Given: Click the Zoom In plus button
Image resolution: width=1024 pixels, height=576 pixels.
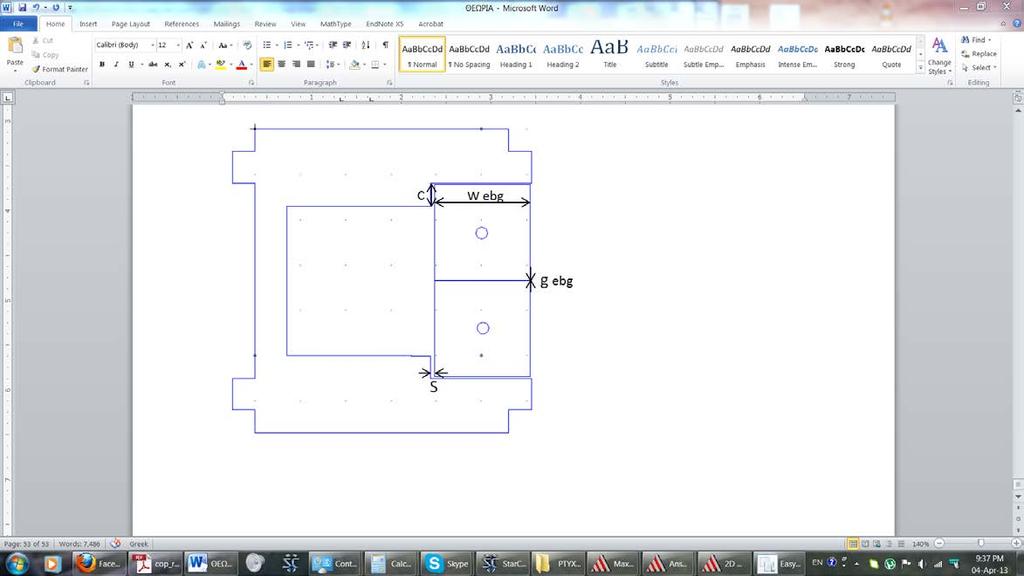Looking at the screenshot, I should pyautogui.click(x=1017, y=543).
